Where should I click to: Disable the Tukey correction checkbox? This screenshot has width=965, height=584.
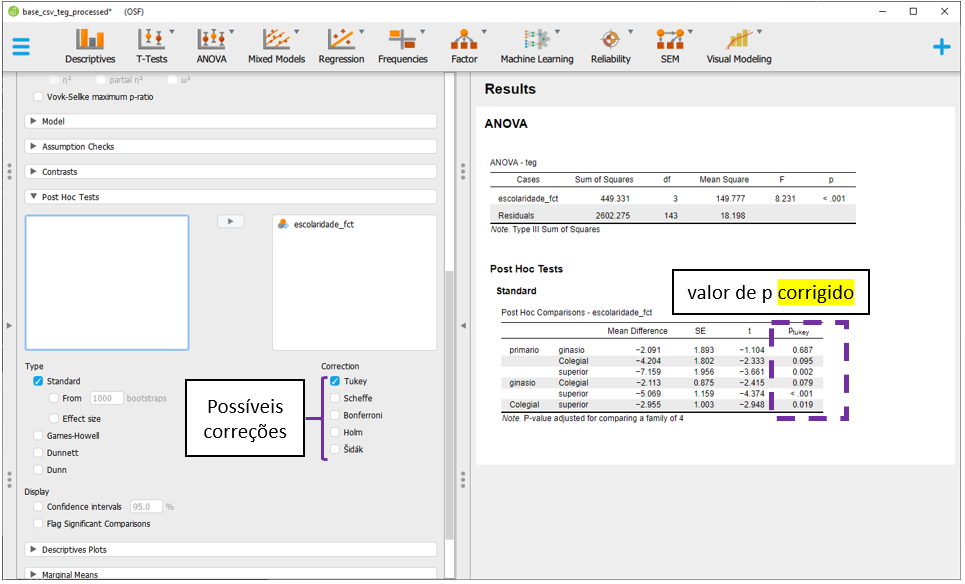pos(335,382)
